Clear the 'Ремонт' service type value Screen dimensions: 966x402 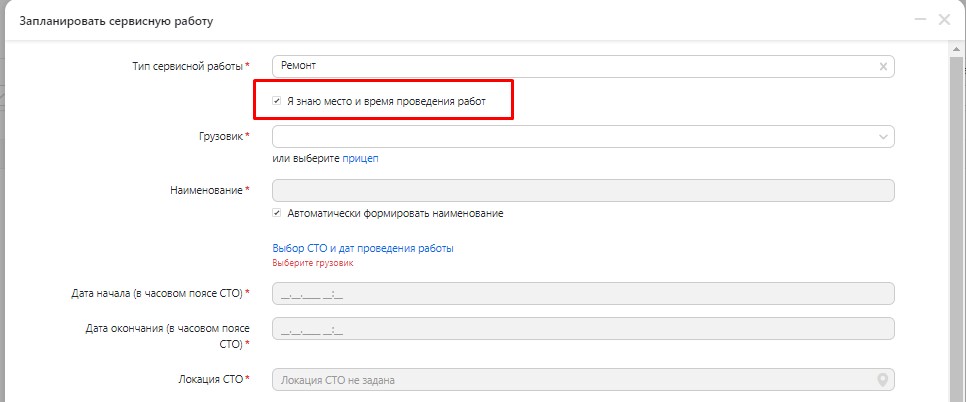point(882,67)
